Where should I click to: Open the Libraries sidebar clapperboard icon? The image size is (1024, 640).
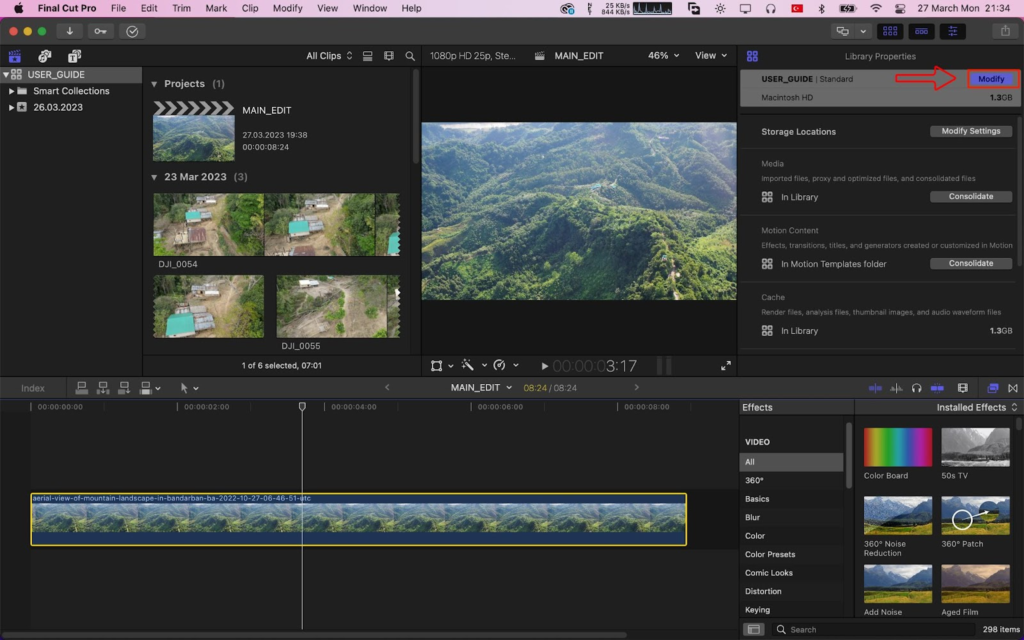(14, 56)
